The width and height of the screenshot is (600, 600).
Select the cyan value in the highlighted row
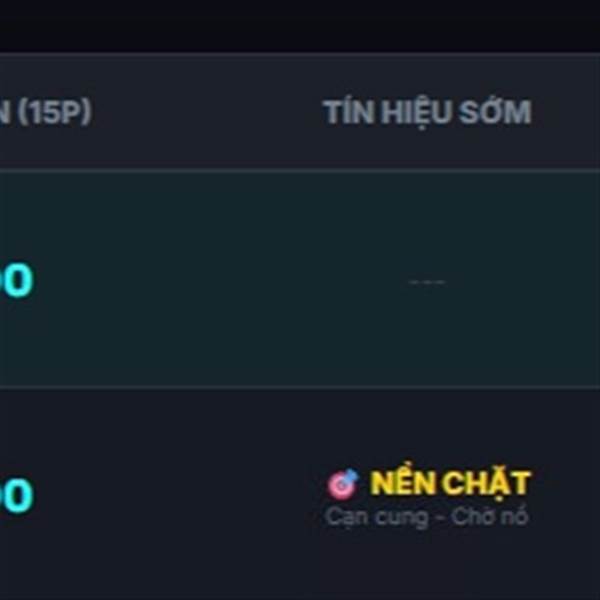click(x=15, y=282)
